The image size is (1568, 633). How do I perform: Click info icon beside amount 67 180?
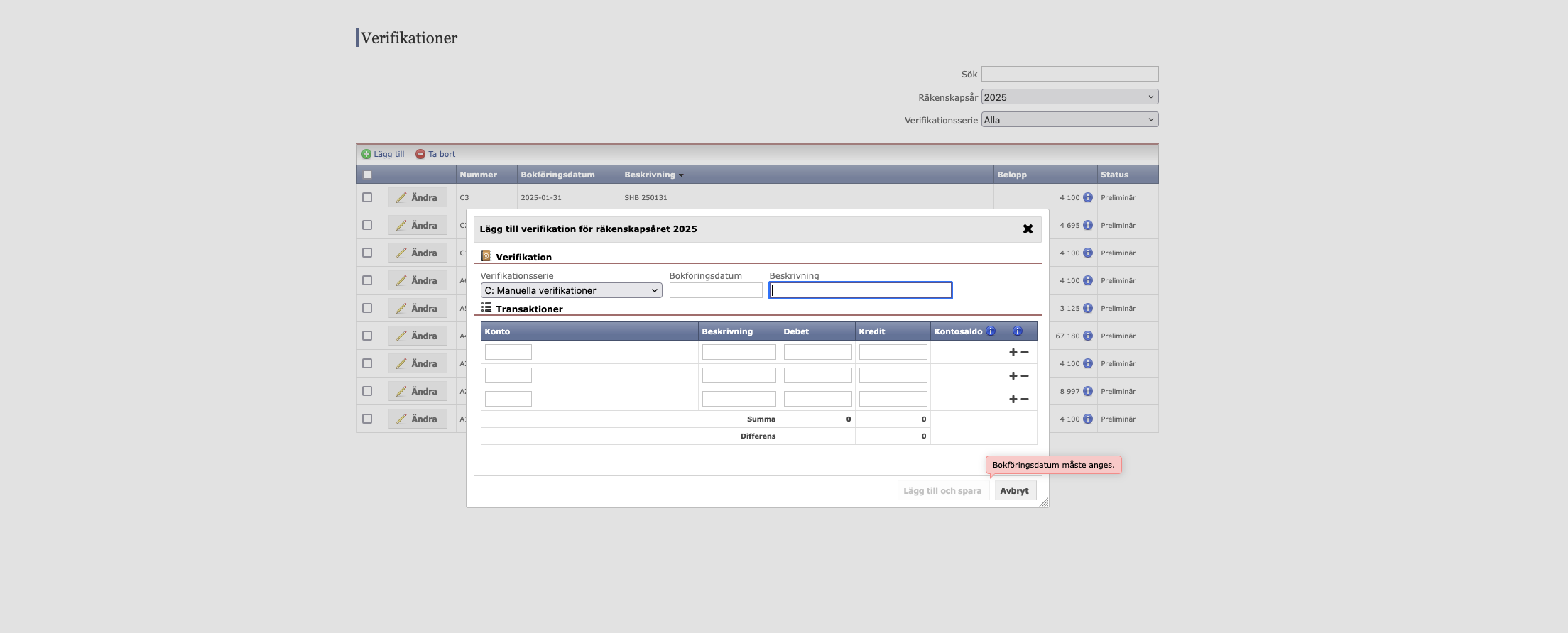point(1087,336)
